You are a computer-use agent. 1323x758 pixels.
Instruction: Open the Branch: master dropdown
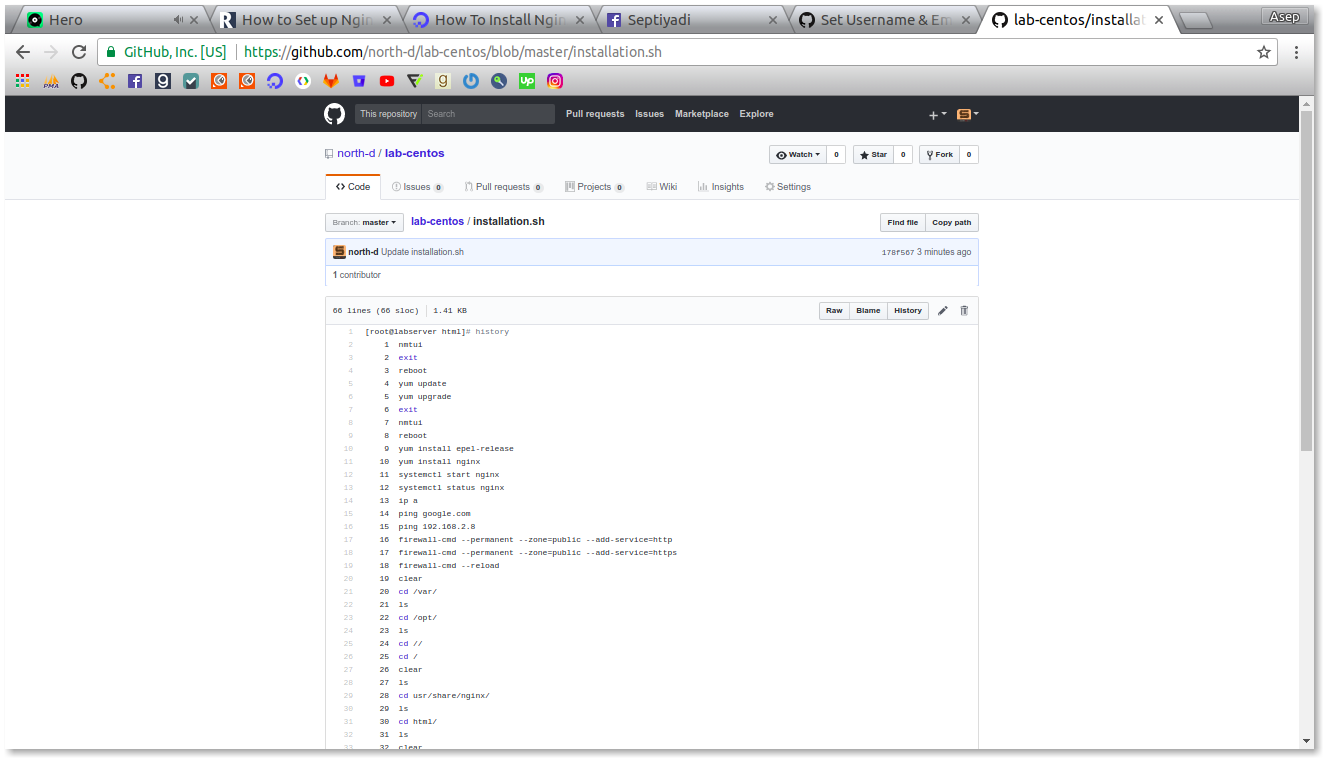pos(363,222)
